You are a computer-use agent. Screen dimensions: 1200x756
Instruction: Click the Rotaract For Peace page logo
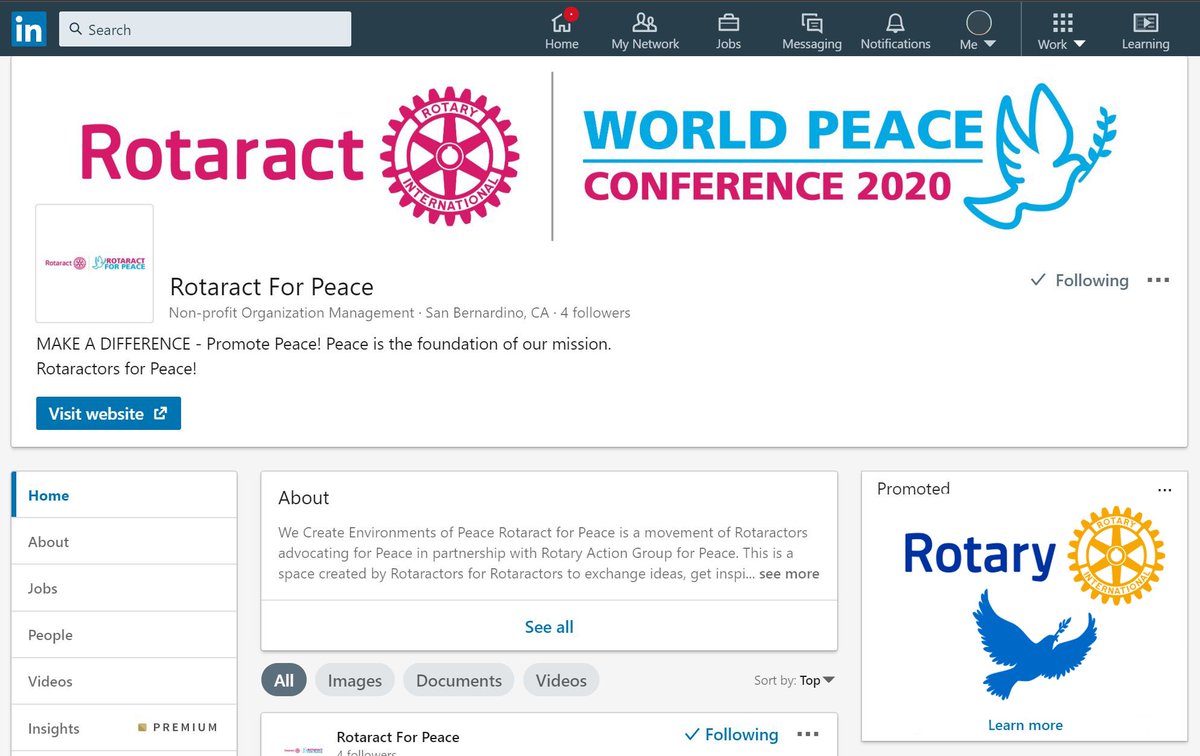(x=95, y=263)
